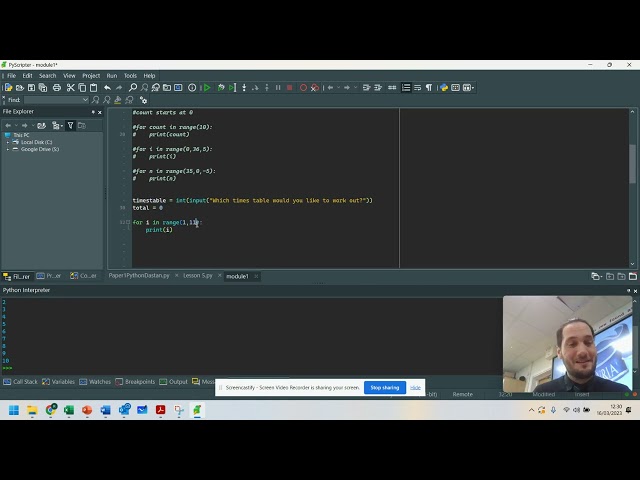Click the Search magnifier icon in the toolbar

coord(133,87)
